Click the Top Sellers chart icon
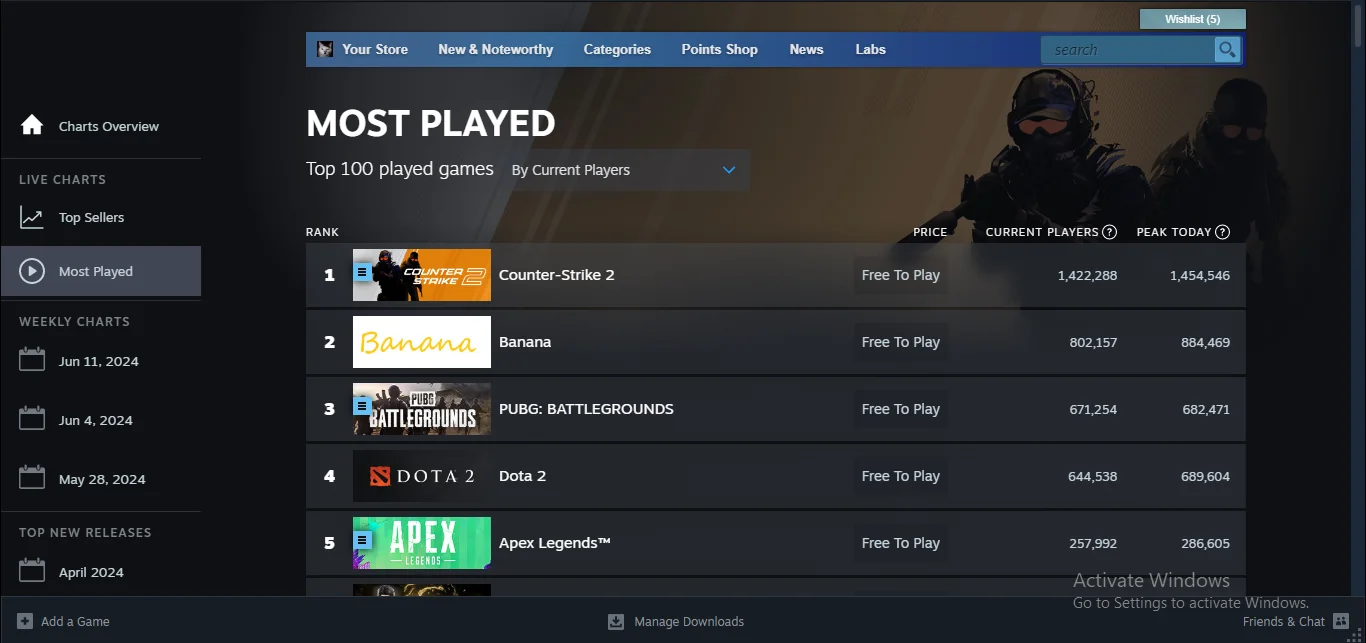 pyautogui.click(x=32, y=217)
